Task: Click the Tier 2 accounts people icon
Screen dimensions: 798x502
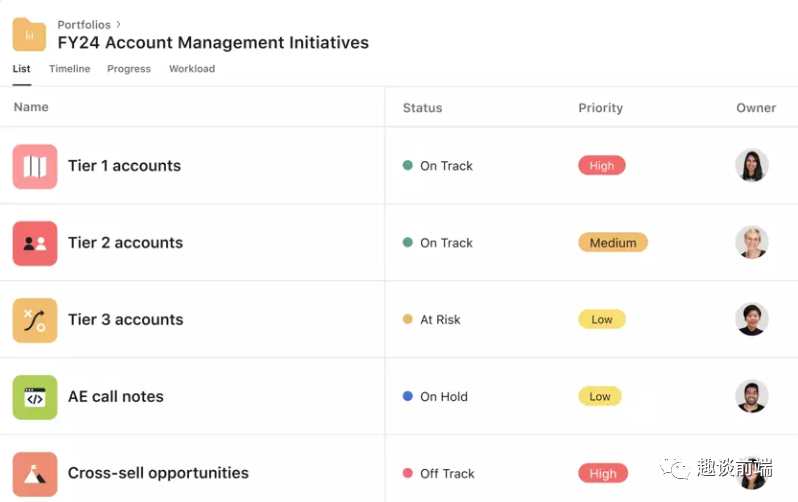Action: click(35, 243)
